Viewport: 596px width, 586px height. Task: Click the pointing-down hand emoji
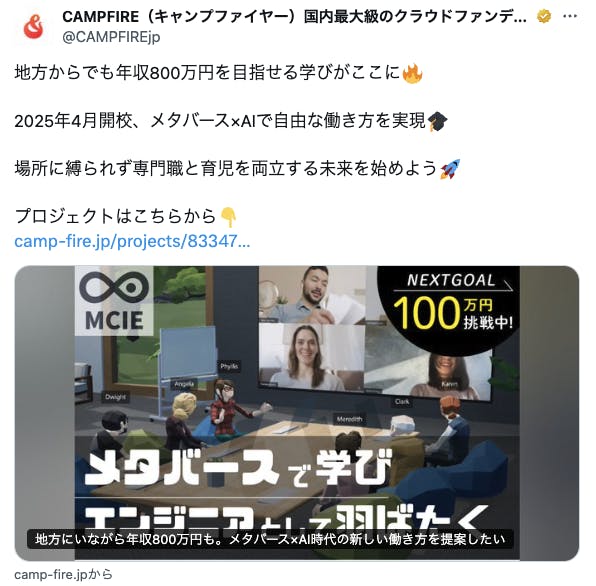point(228,217)
